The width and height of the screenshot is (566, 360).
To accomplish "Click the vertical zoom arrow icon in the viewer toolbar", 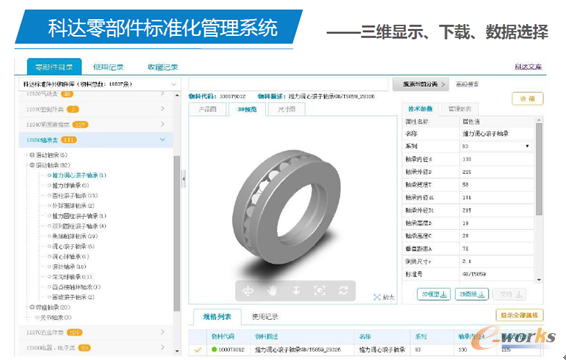I will pos(296,290).
